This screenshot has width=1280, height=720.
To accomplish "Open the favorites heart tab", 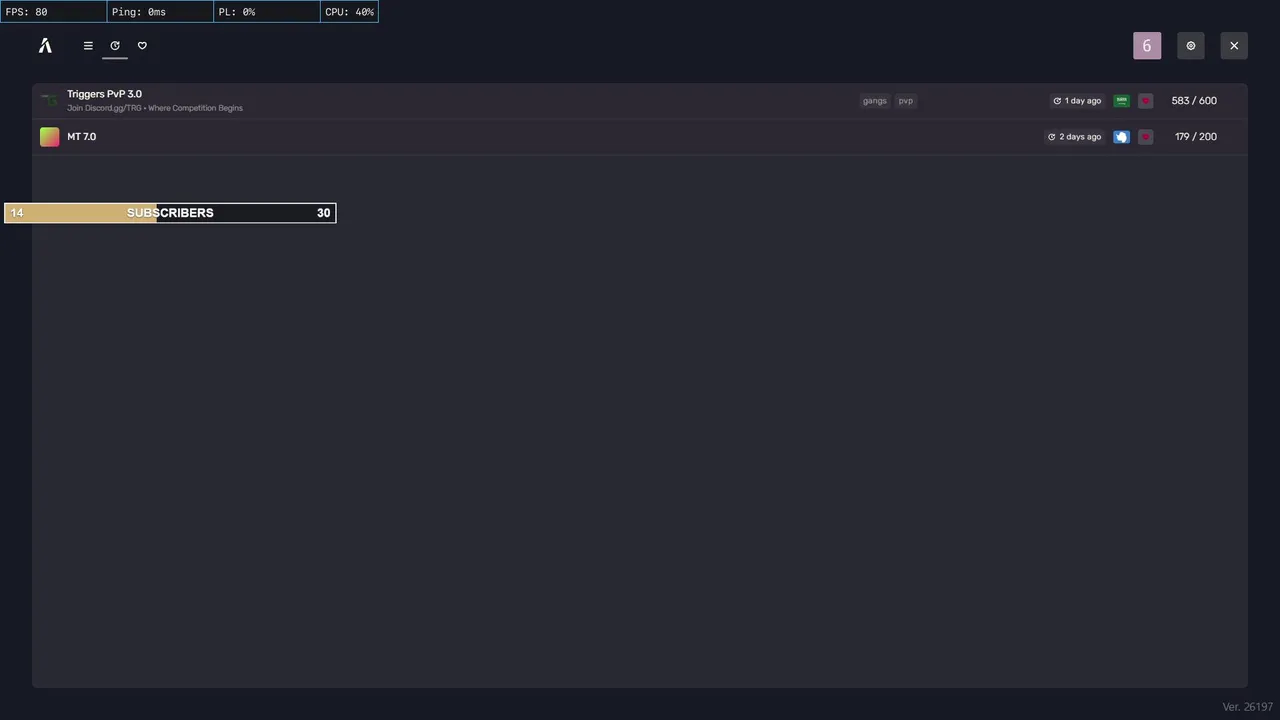I will [142, 45].
